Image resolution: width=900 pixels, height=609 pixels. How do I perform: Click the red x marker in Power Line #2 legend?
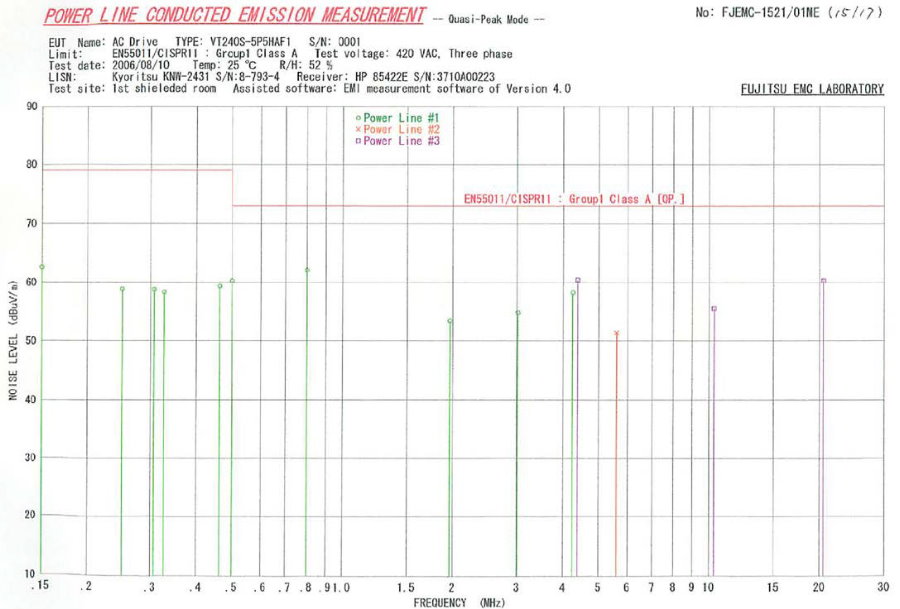[x=358, y=130]
